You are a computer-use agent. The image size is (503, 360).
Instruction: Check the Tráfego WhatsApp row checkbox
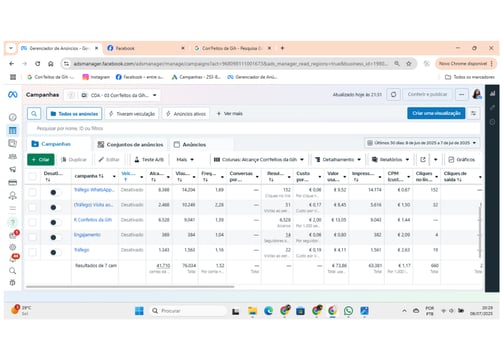click(x=32, y=192)
